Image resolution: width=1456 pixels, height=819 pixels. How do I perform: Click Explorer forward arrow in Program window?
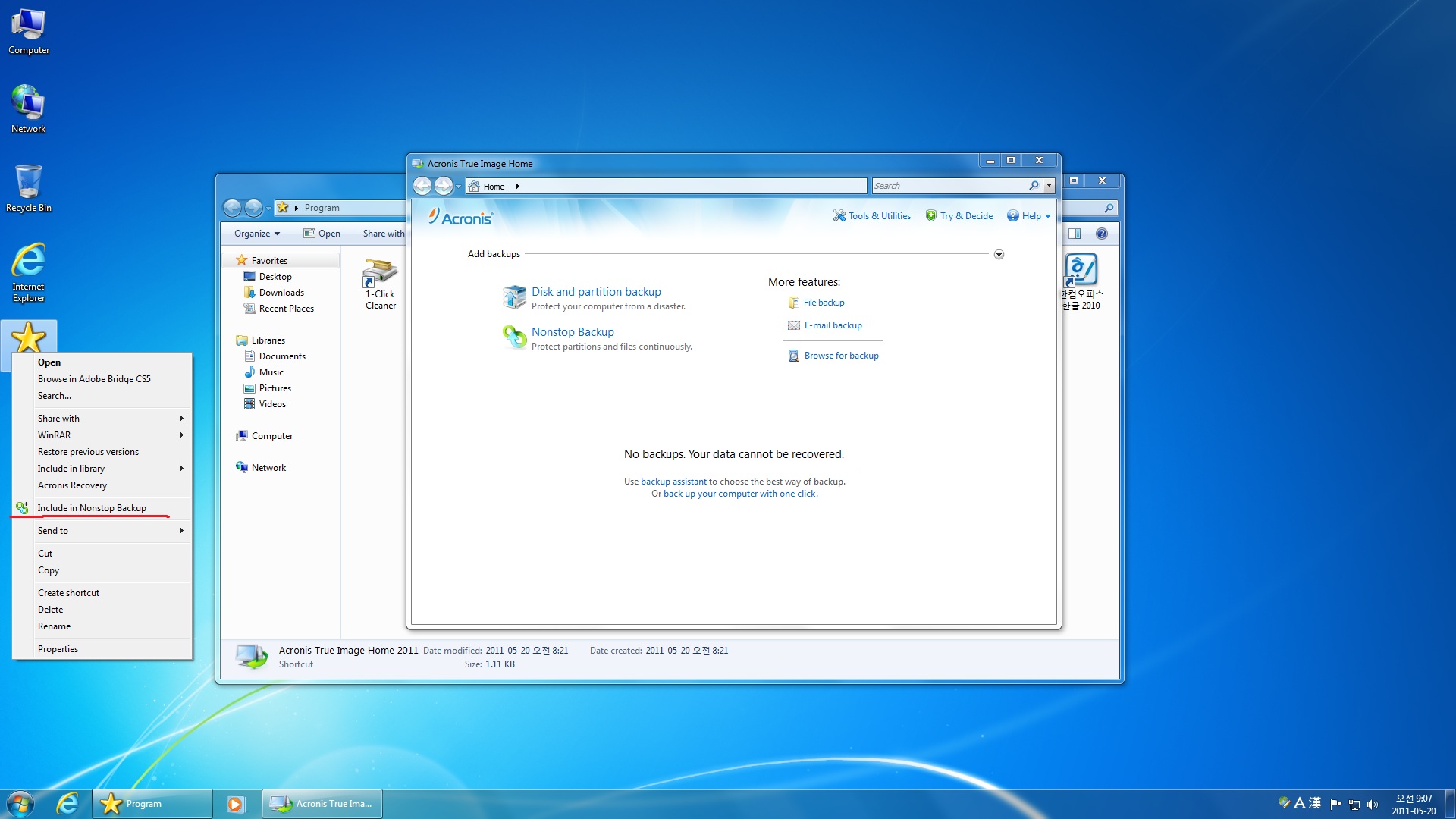pyautogui.click(x=253, y=208)
